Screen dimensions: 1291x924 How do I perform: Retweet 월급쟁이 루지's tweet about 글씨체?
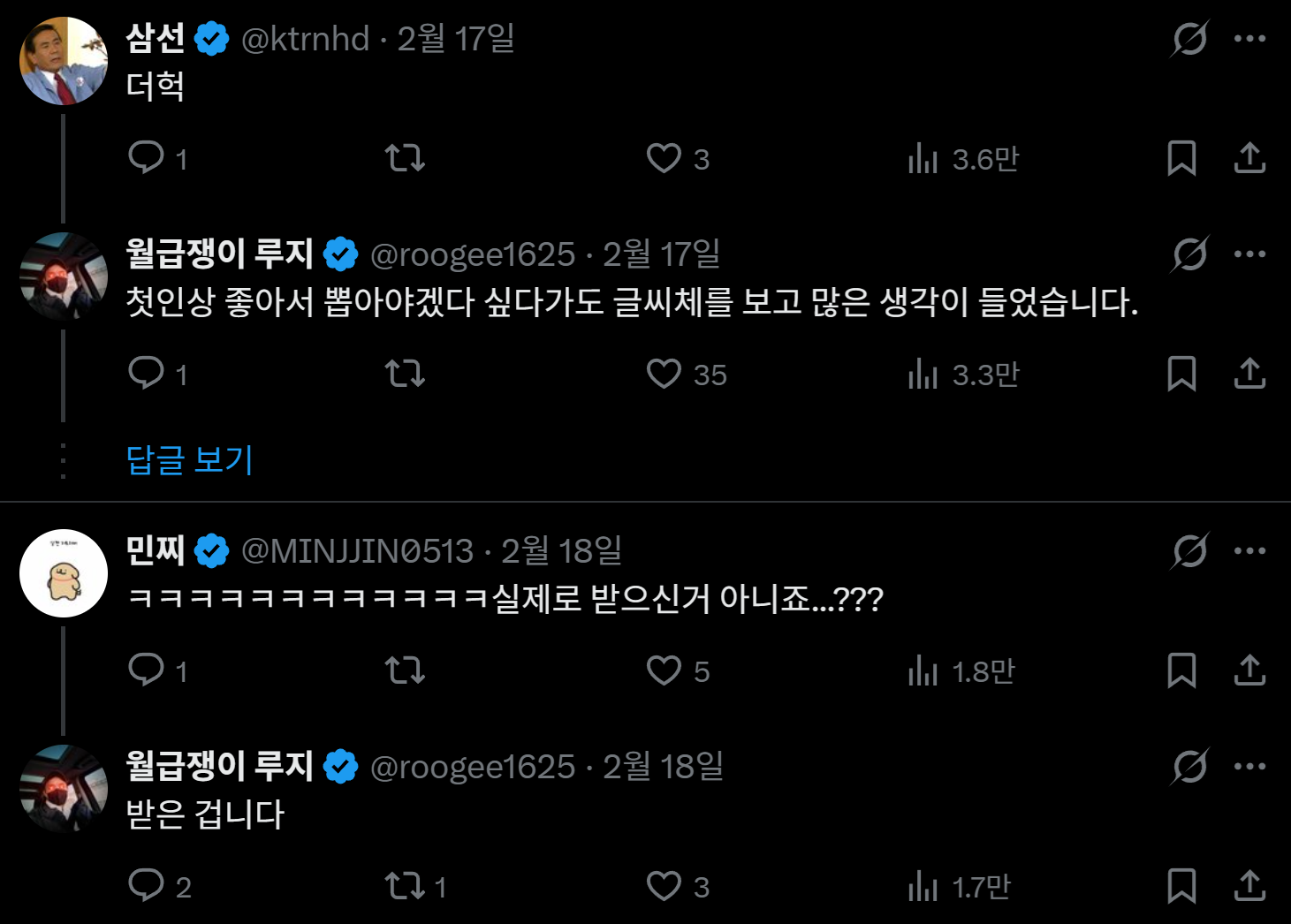(x=406, y=375)
